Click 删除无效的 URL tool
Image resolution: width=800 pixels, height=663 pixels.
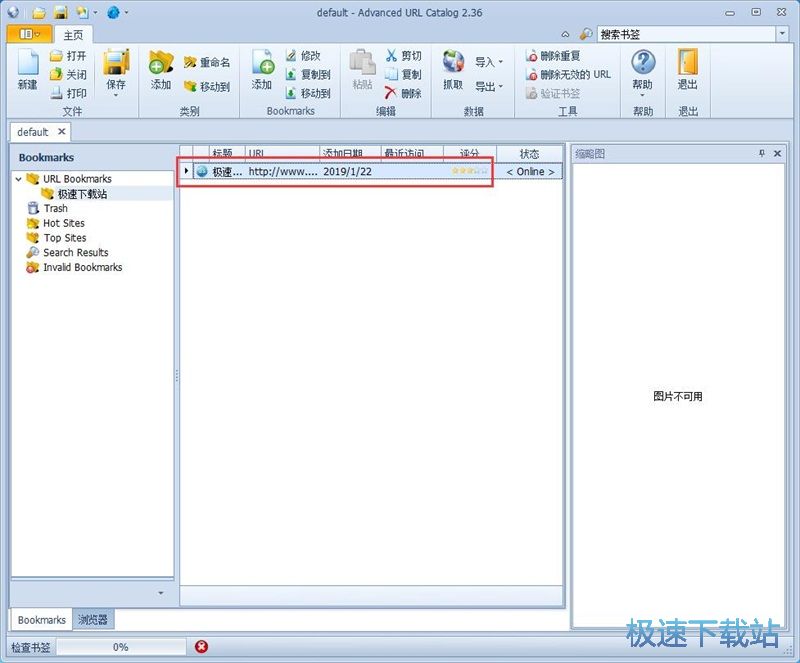coord(568,75)
